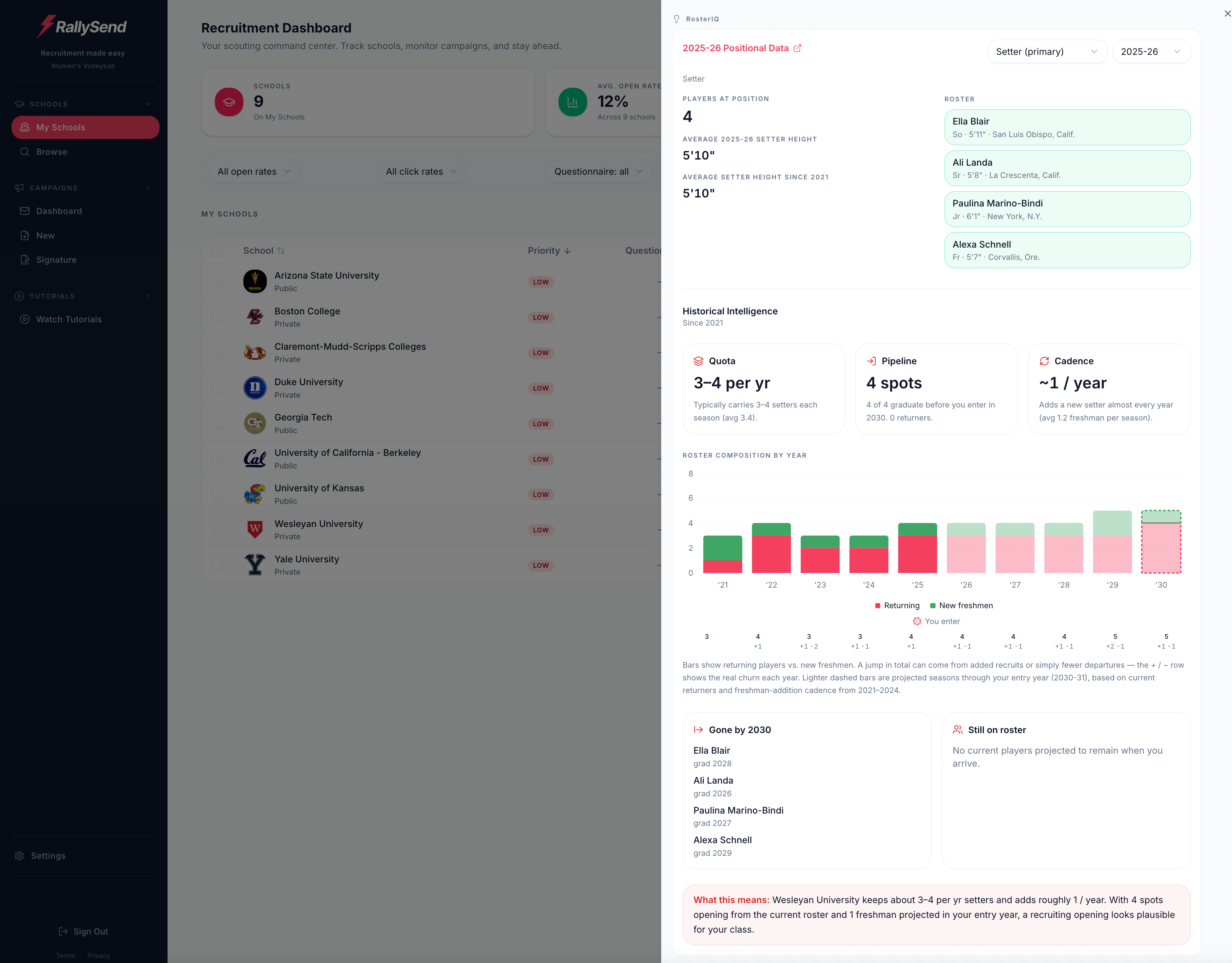The image size is (1232, 963).
Task: Check the Wesleyan University row checkbox
Action: click(217, 530)
